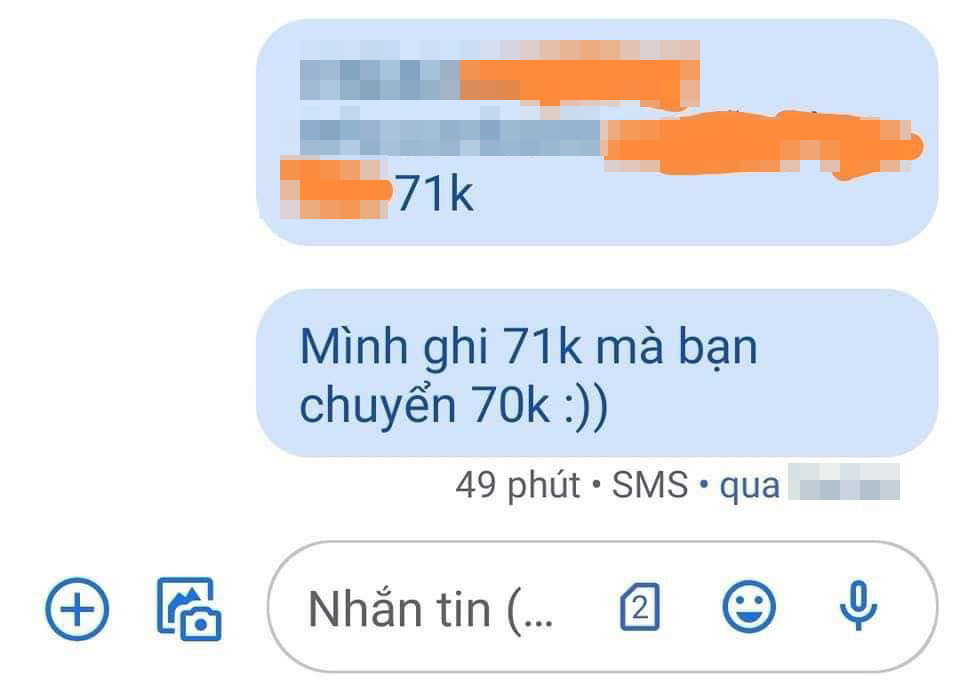Viewport: 960px width, 700px height.
Task: Select the first message bubble ending in 71k
Action: coord(597,132)
